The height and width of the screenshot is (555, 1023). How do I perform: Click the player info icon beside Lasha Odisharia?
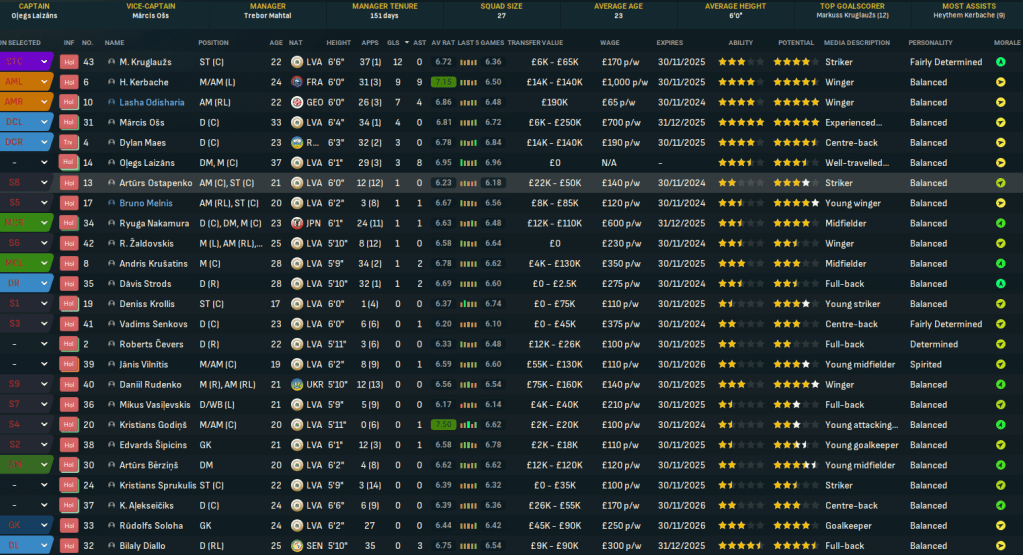tap(112, 102)
